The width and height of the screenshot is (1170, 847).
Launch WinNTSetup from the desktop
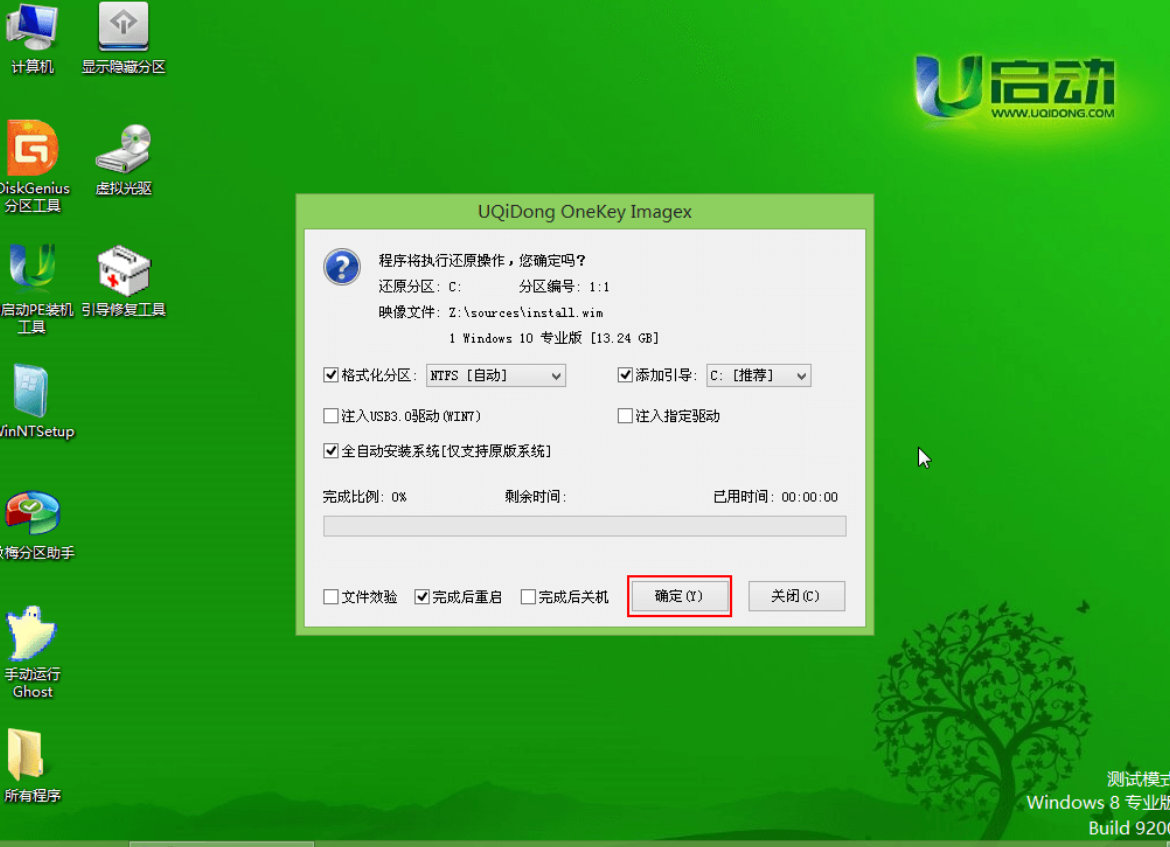coord(34,402)
